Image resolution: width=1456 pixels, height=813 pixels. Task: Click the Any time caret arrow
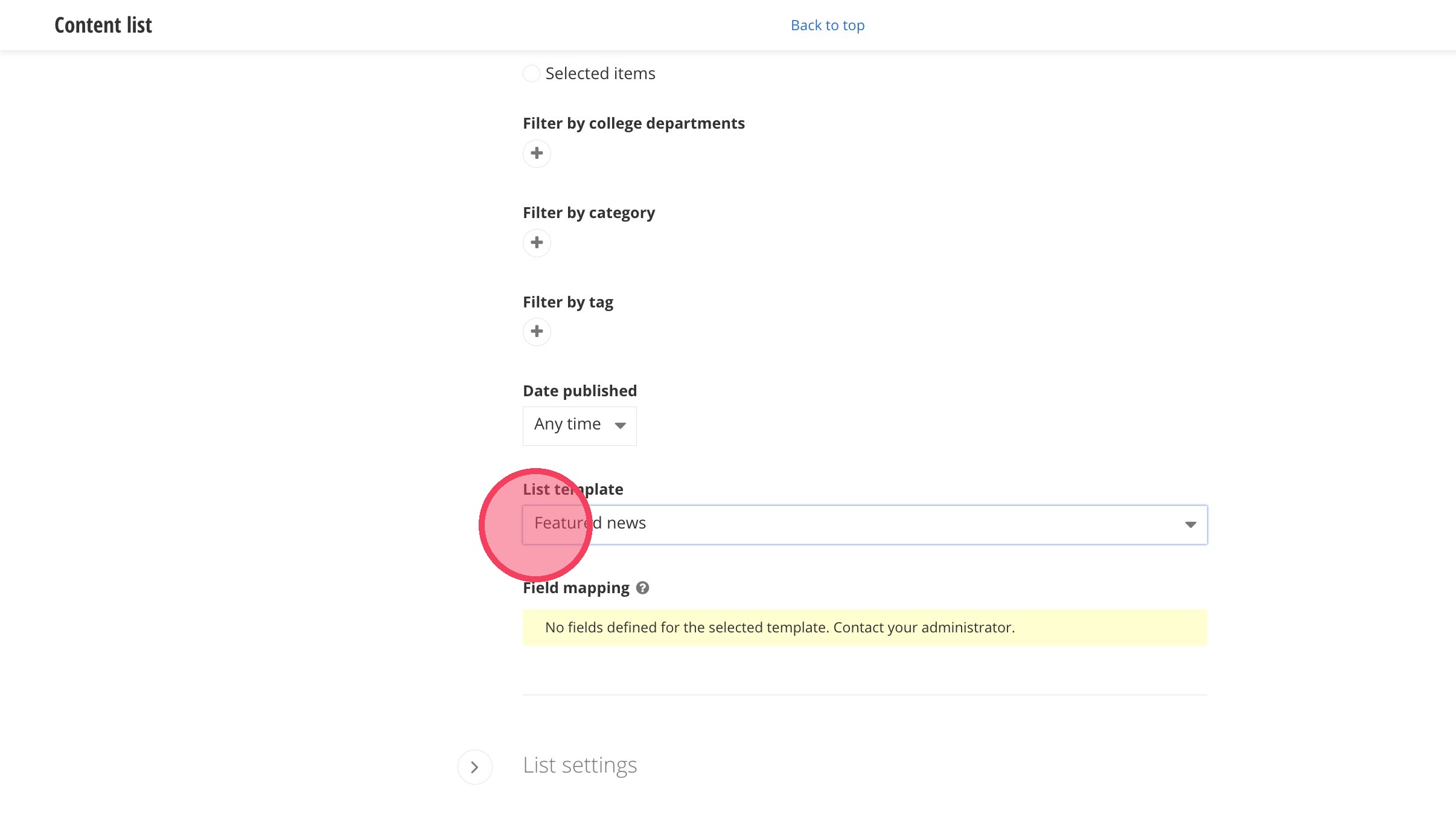click(x=620, y=426)
